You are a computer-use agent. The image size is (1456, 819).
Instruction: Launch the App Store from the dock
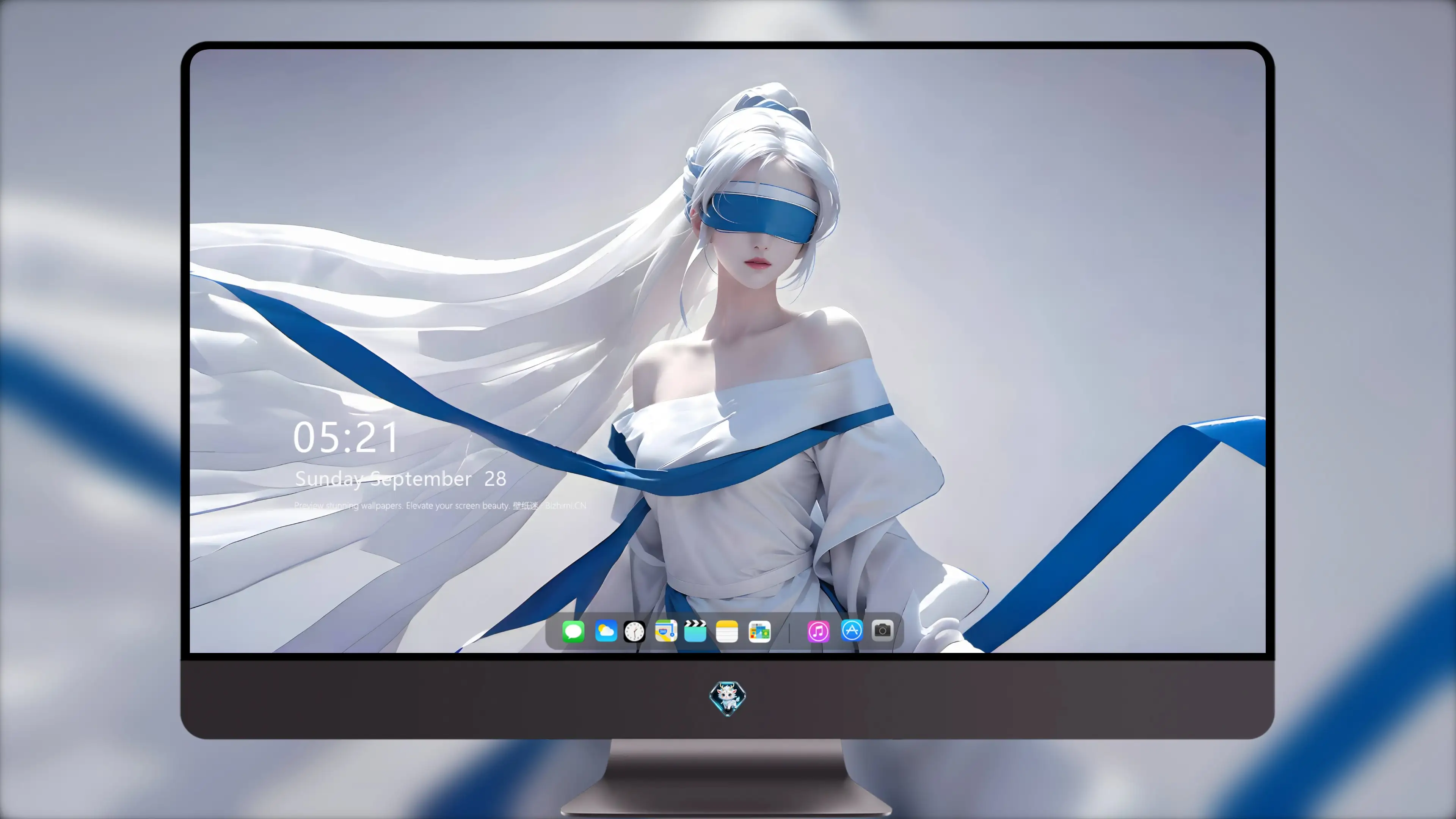852,630
